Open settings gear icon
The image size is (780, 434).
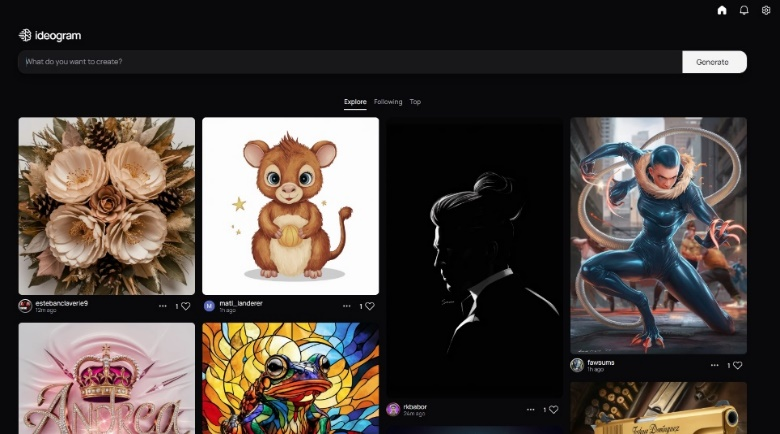tap(766, 10)
